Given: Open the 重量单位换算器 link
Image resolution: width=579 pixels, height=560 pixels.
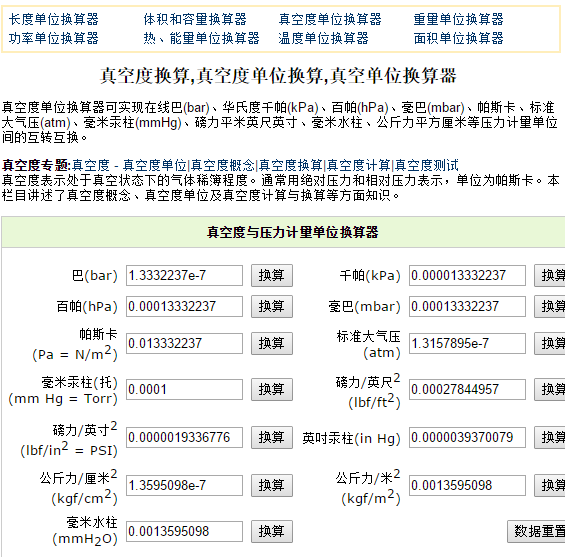Looking at the screenshot, I should click(458, 19).
